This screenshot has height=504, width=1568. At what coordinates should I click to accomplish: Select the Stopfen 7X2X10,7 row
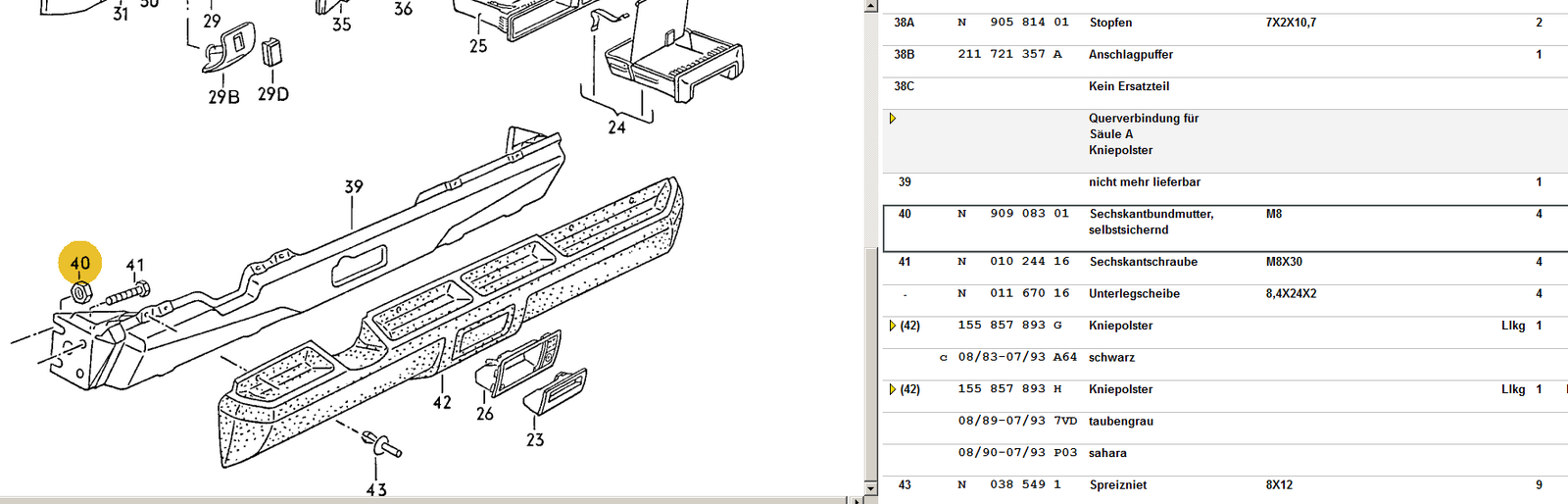click(1110, 23)
